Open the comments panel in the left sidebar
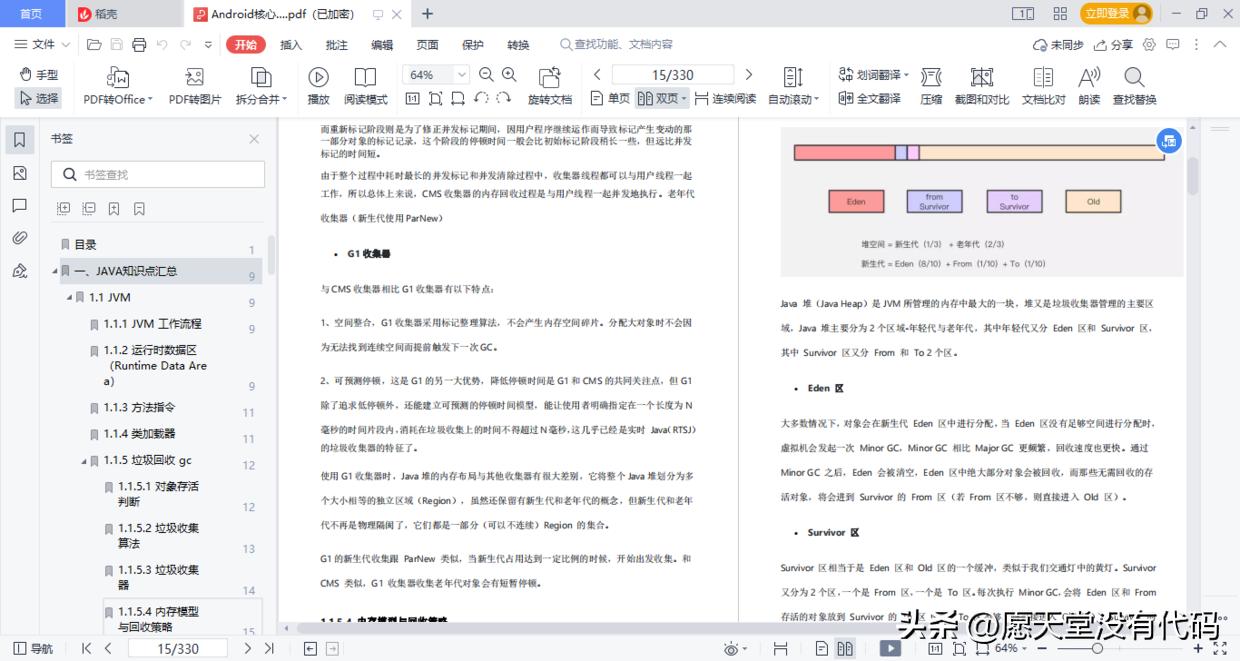The image size is (1240, 661). pyautogui.click(x=18, y=206)
